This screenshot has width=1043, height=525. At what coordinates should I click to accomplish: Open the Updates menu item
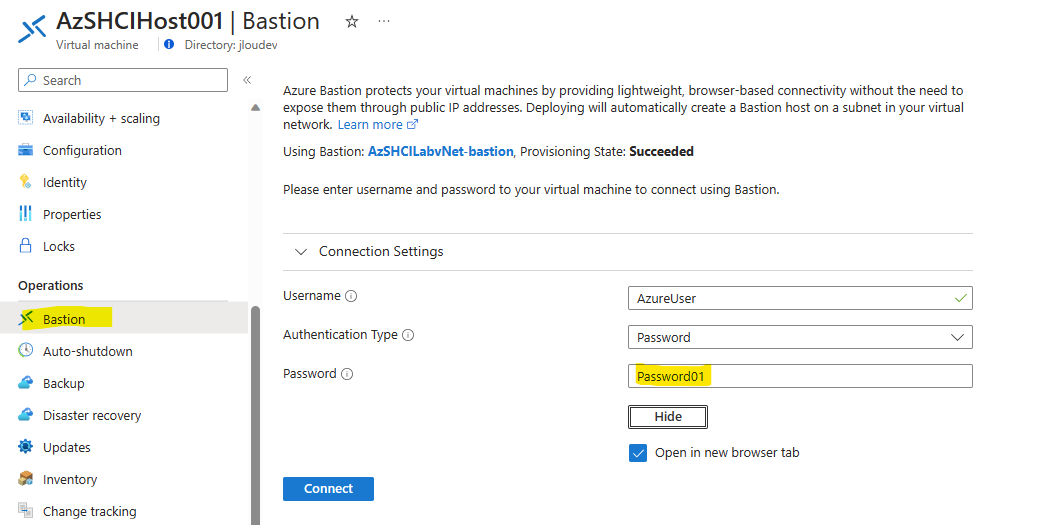(x=67, y=447)
